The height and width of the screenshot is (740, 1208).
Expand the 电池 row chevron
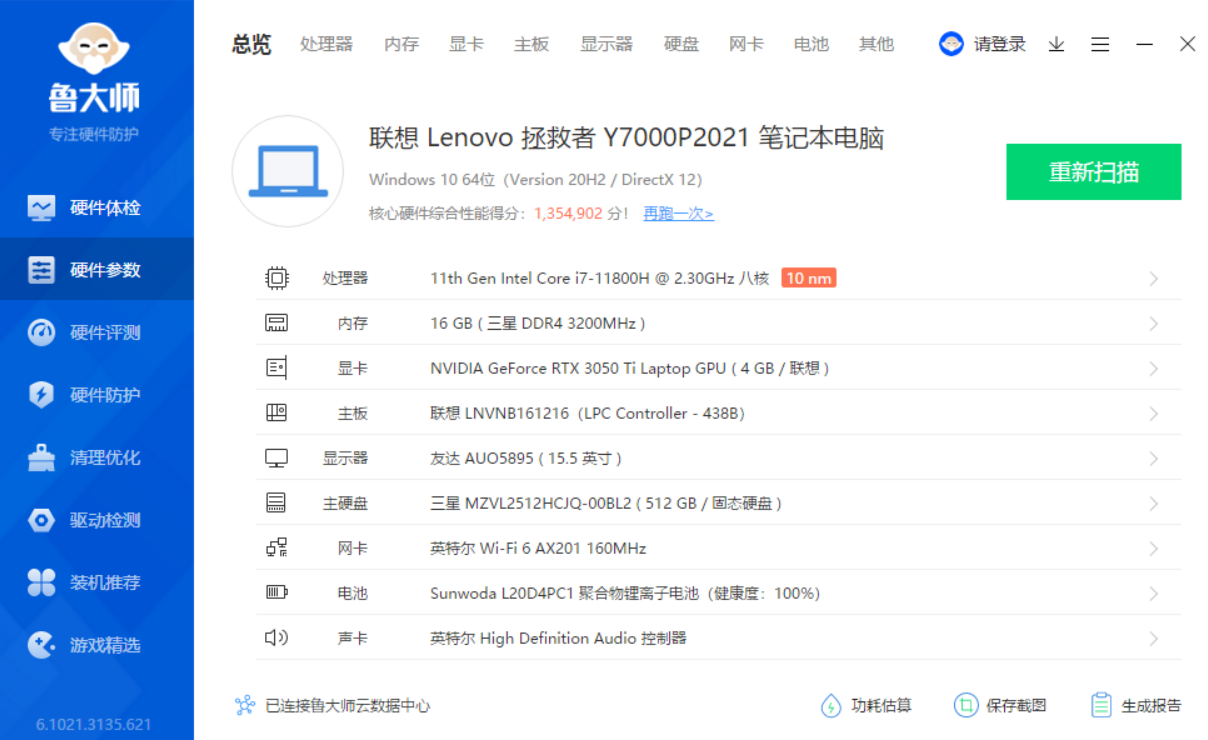pyautogui.click(x=1154, y=594)
